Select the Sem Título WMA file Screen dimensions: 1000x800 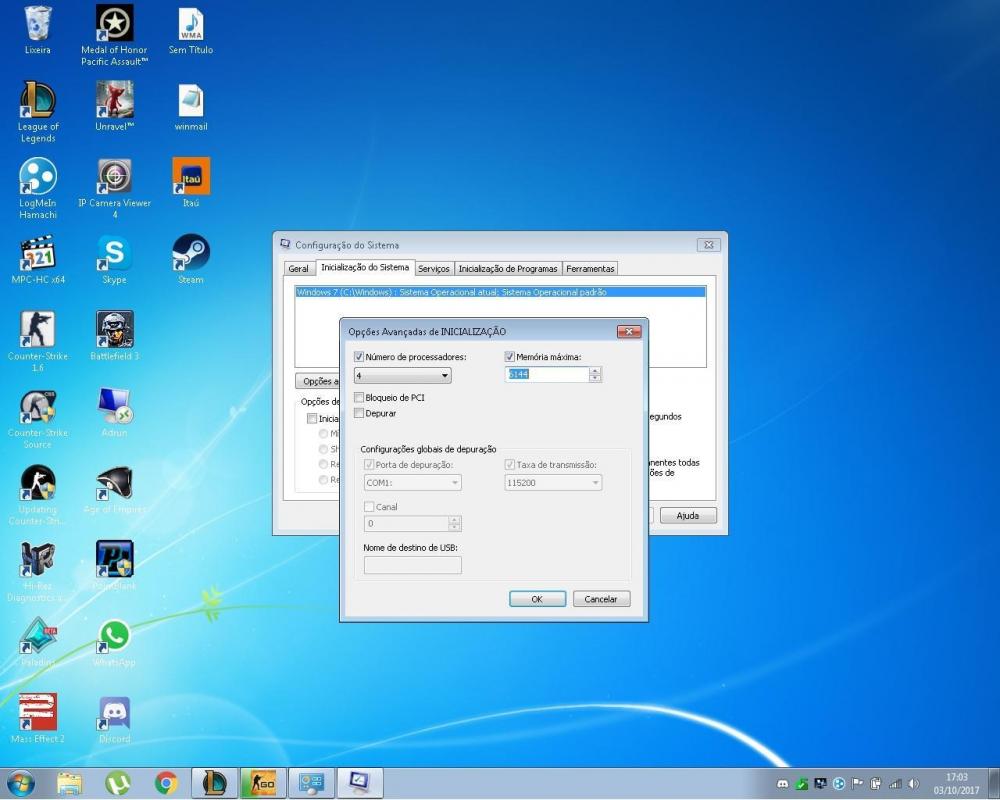(191, 30)
